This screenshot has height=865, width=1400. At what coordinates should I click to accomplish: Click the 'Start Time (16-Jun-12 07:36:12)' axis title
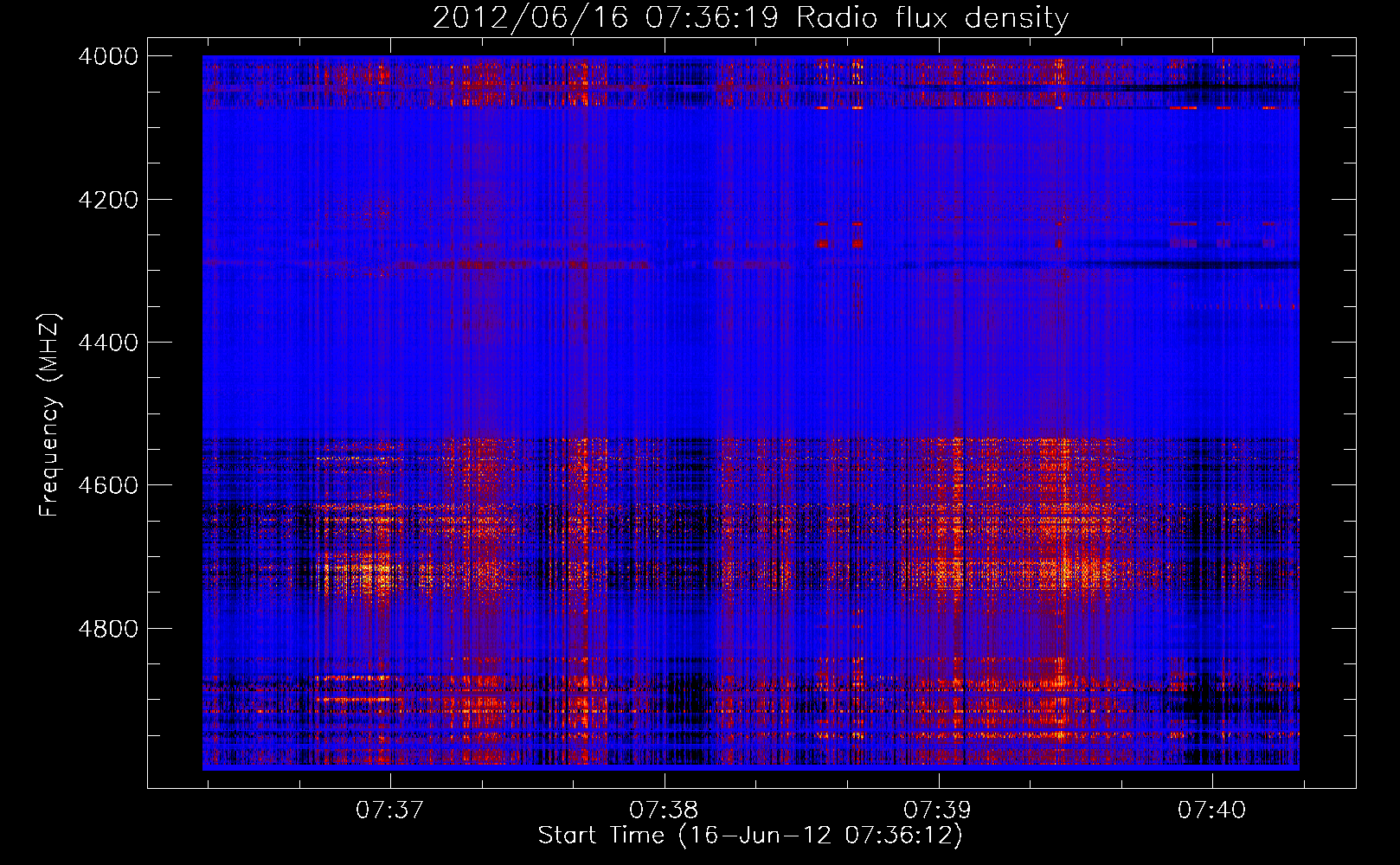(750, 836)
